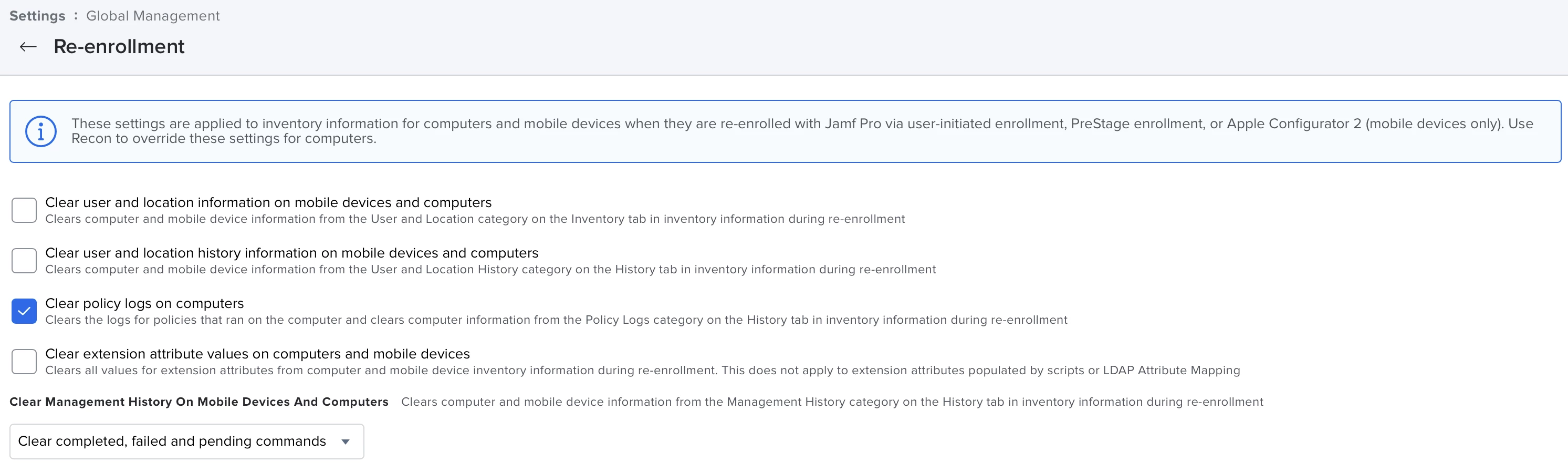Uncheck Clear policy logs on computers
Viewport: 1568px width, 472px height.
[24, 311]
